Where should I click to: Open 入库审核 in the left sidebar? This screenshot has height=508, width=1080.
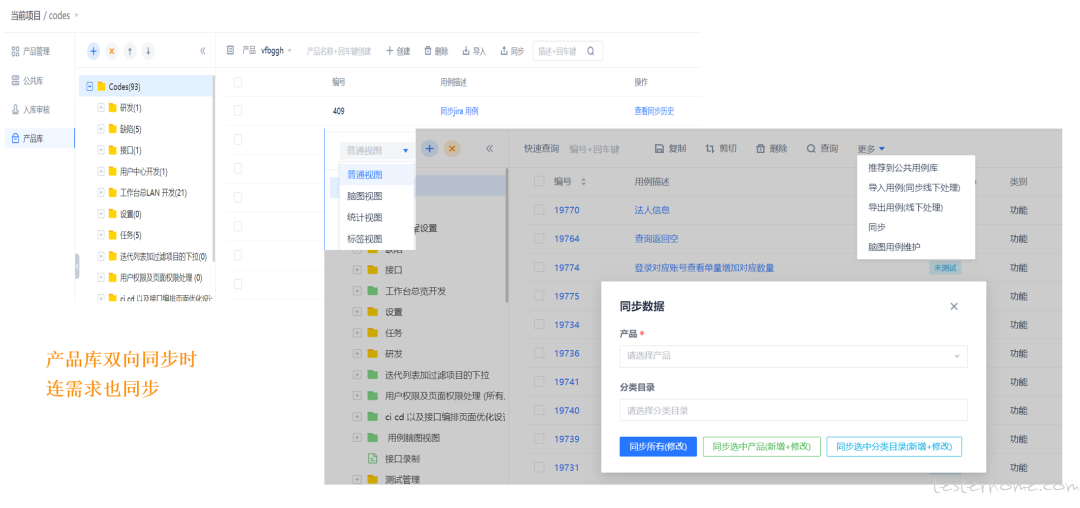(31, 109)
